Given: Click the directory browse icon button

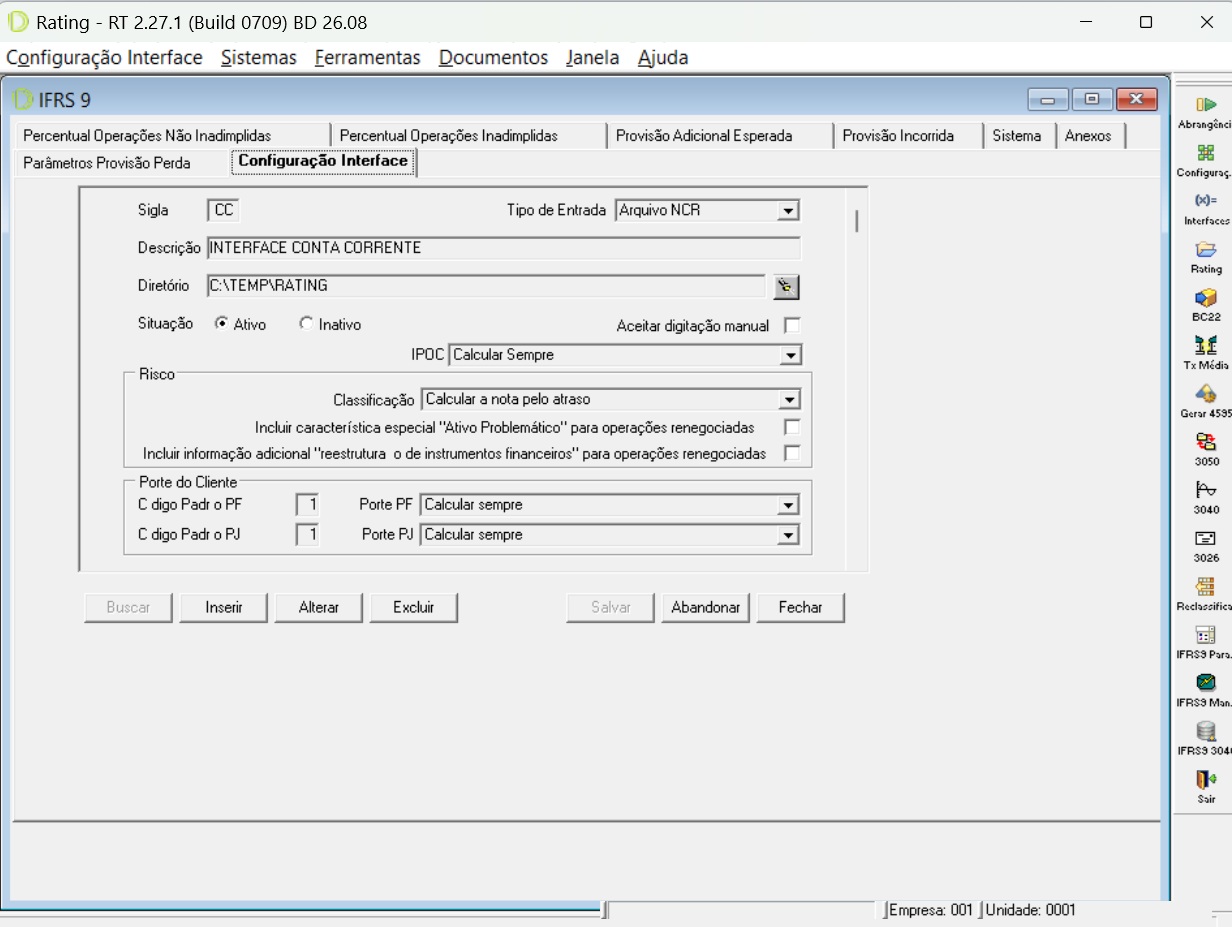Looking at the screenshot, I should pyautogui.click(x=787, y=287).
